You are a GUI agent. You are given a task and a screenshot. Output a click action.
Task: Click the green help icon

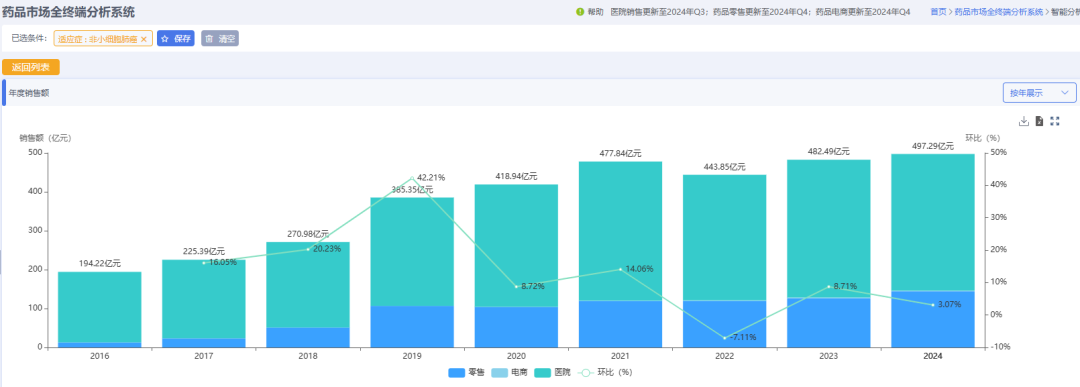579,12
